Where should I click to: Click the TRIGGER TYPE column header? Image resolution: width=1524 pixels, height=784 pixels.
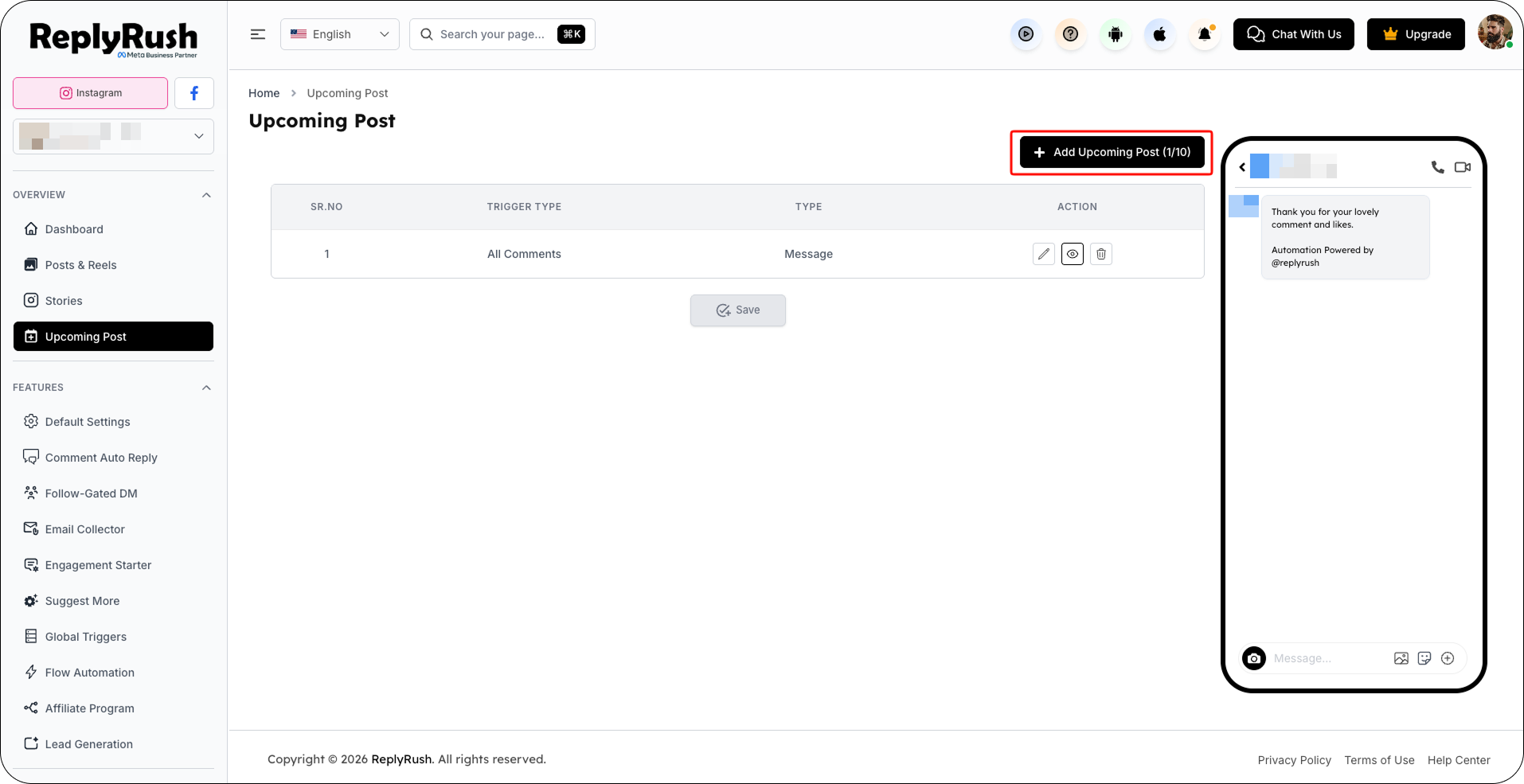[x=524, y=207]
